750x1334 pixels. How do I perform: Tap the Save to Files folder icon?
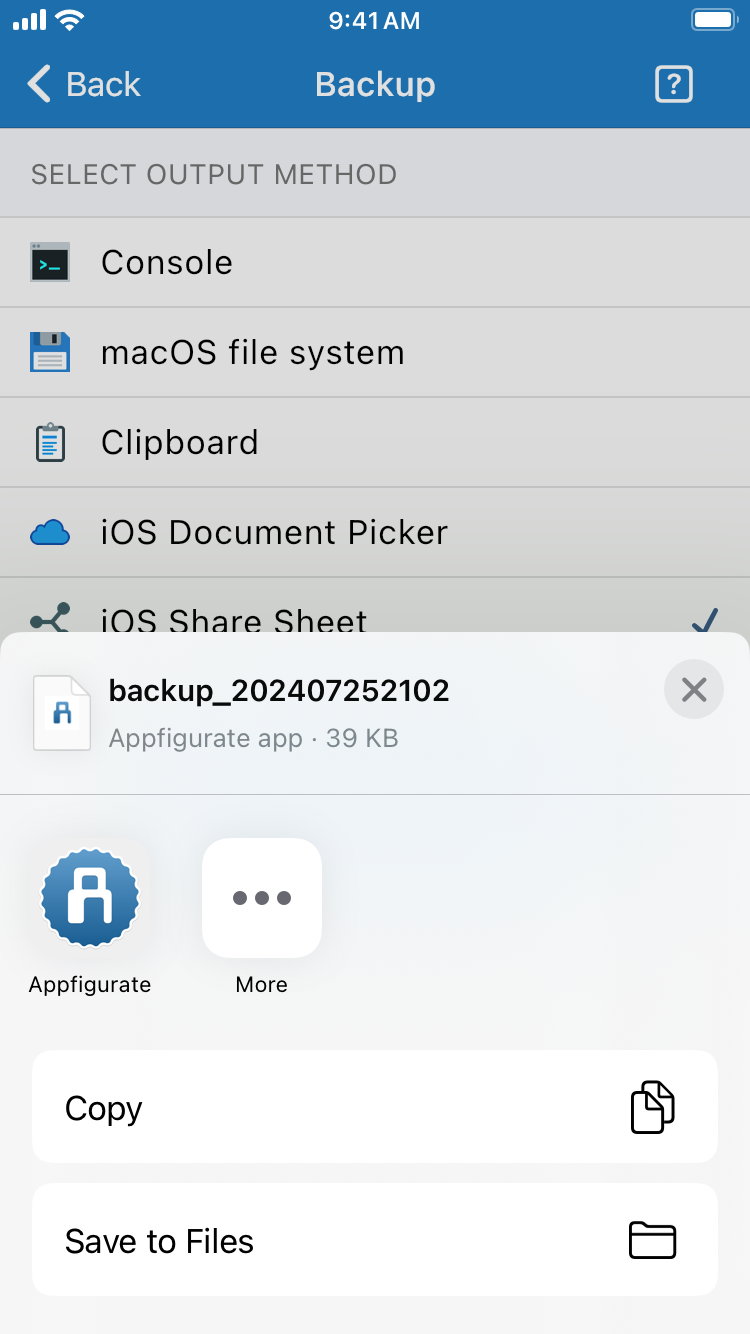point(653,1240)
